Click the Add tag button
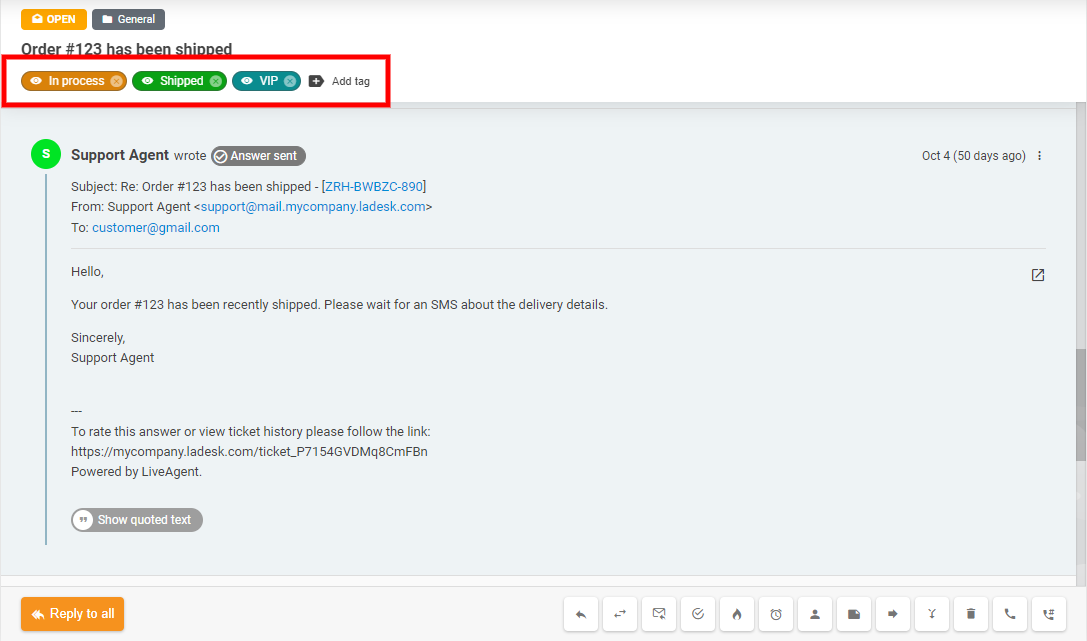This screenshot has width=1087, height=641. coord(340,81)
